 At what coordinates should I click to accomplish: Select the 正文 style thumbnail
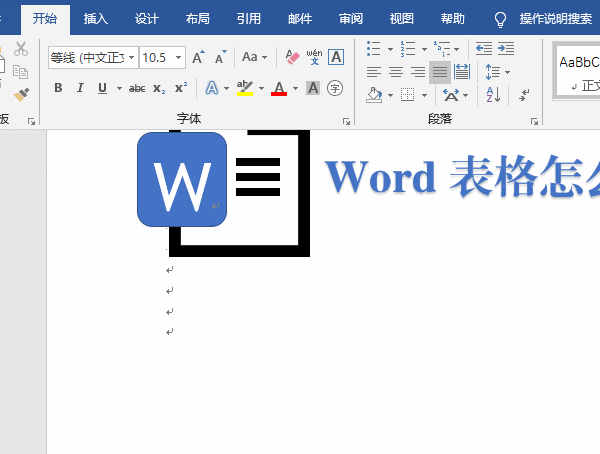pos(578,71)
